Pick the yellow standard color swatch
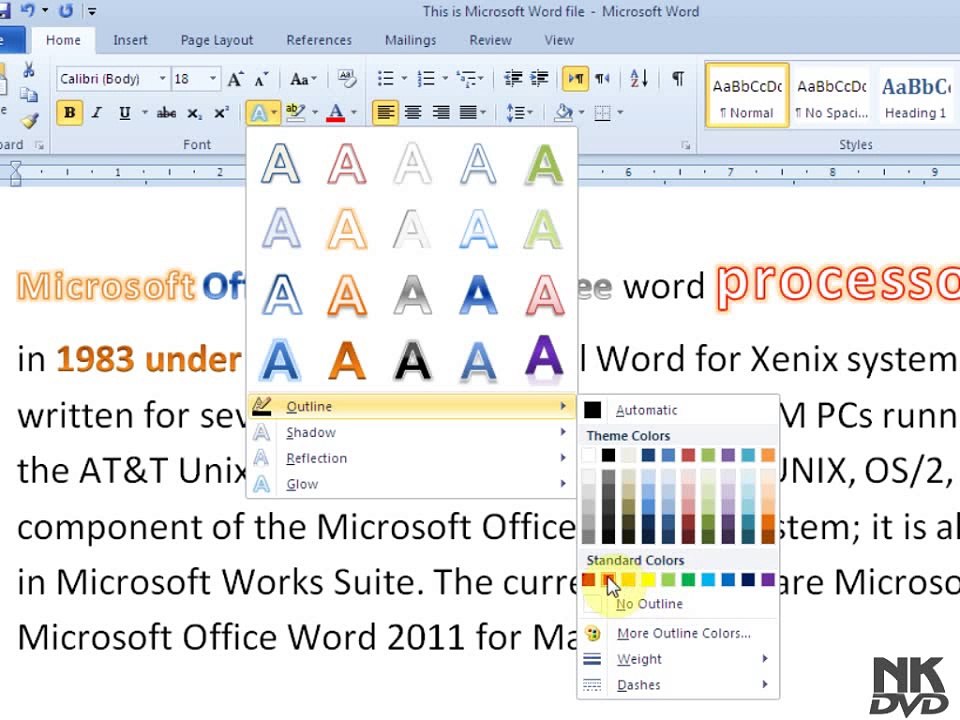The width and height of the screenshot is (960, 720). pos(648,579)
